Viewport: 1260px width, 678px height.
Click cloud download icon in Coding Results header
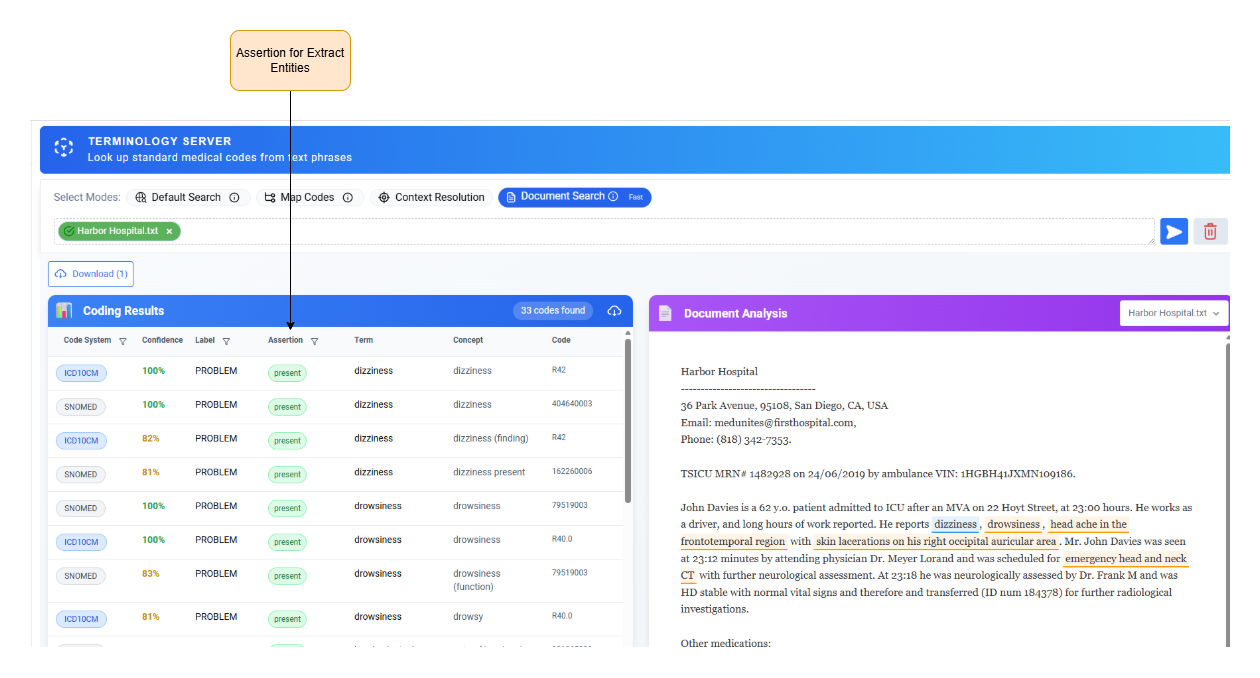pyautogui.click(x=614, y=311)
